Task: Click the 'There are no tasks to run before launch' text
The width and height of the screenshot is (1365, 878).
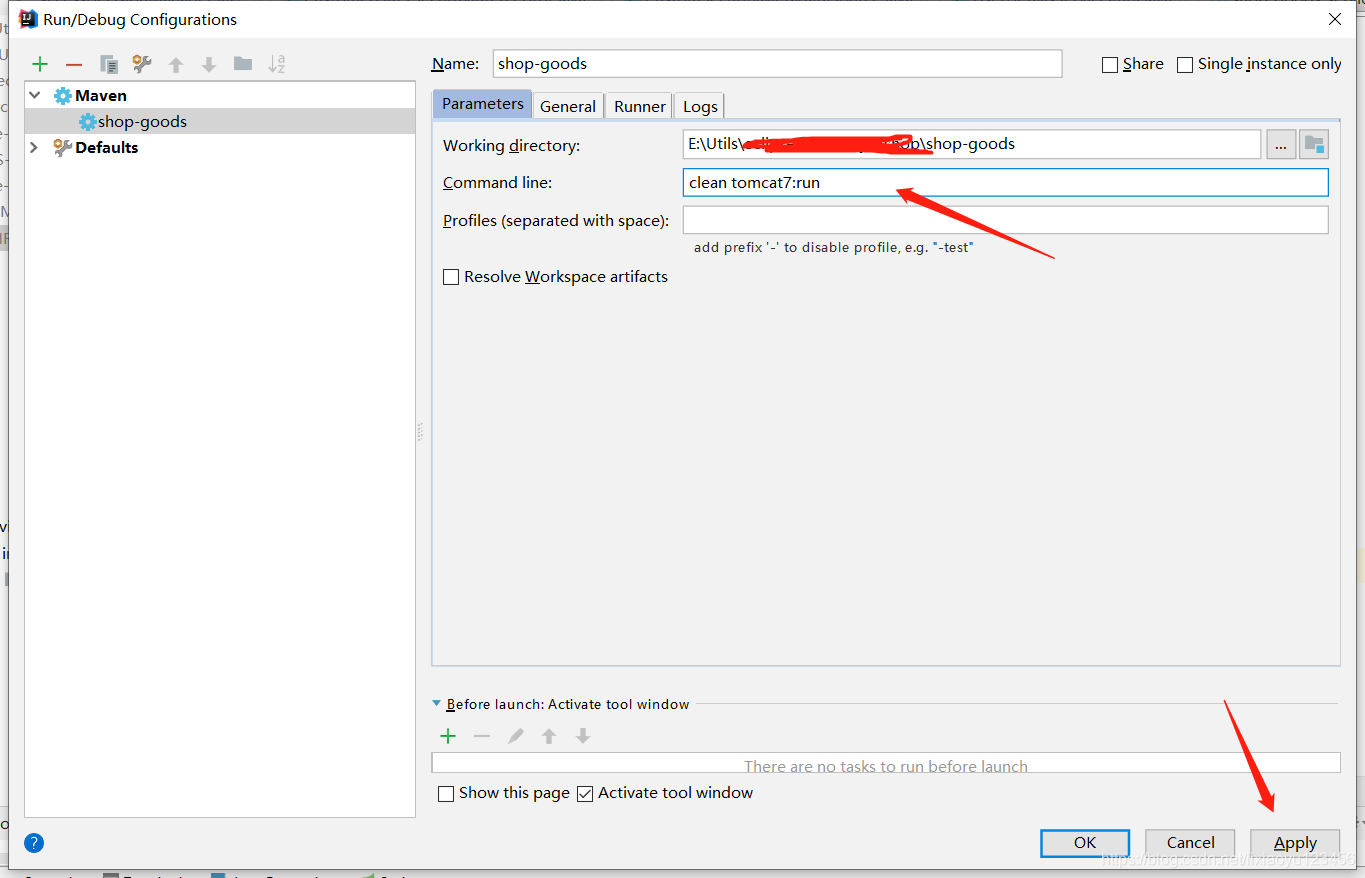Action: point(886,767)
